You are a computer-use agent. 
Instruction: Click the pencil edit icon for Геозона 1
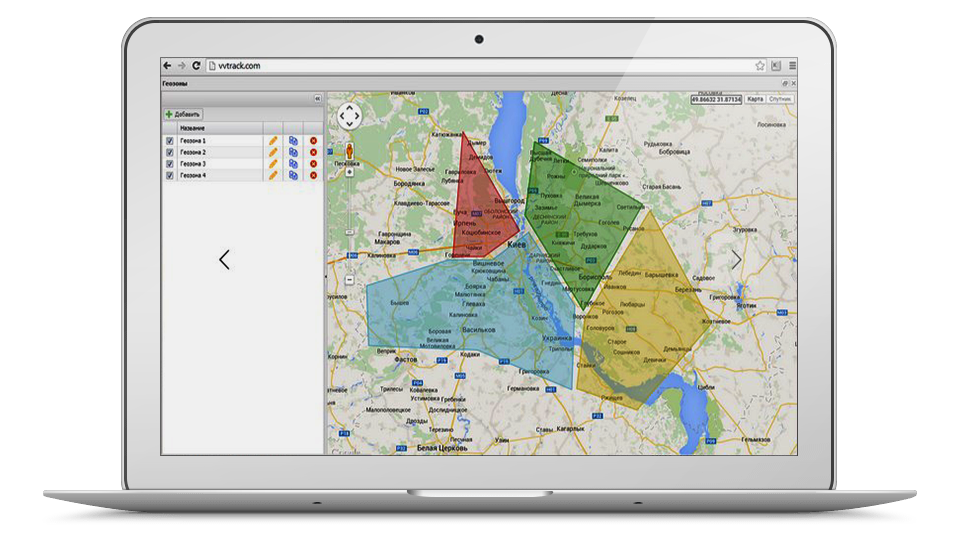point(273,141)
